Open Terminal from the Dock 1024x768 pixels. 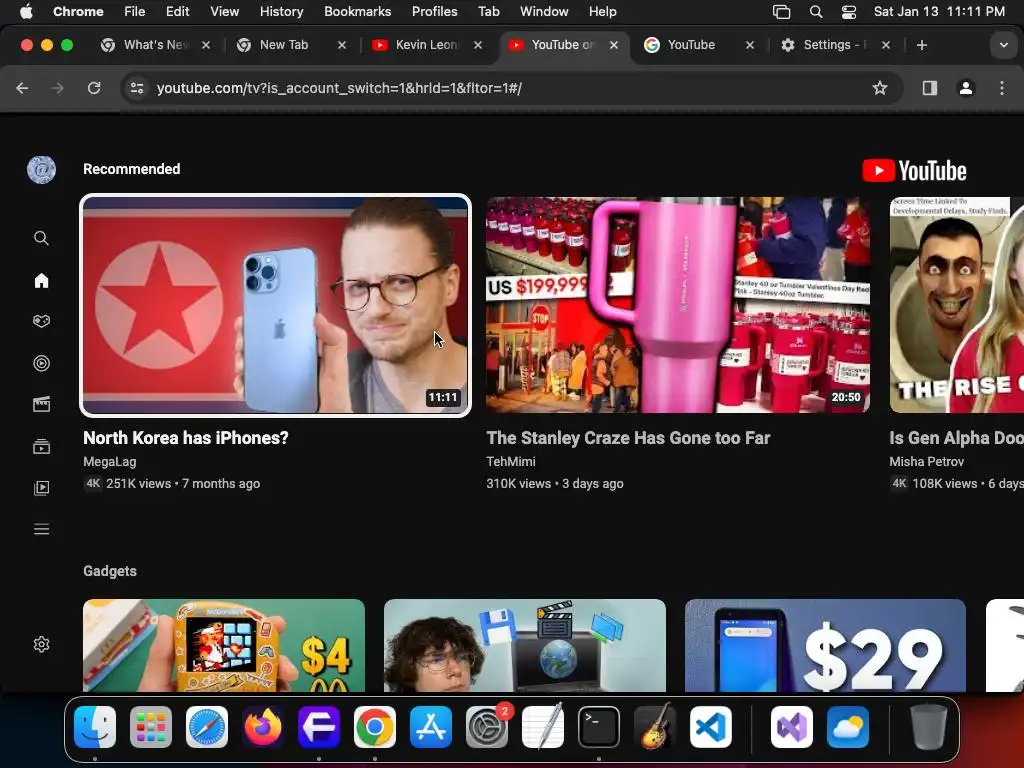[x=599, y=727]
